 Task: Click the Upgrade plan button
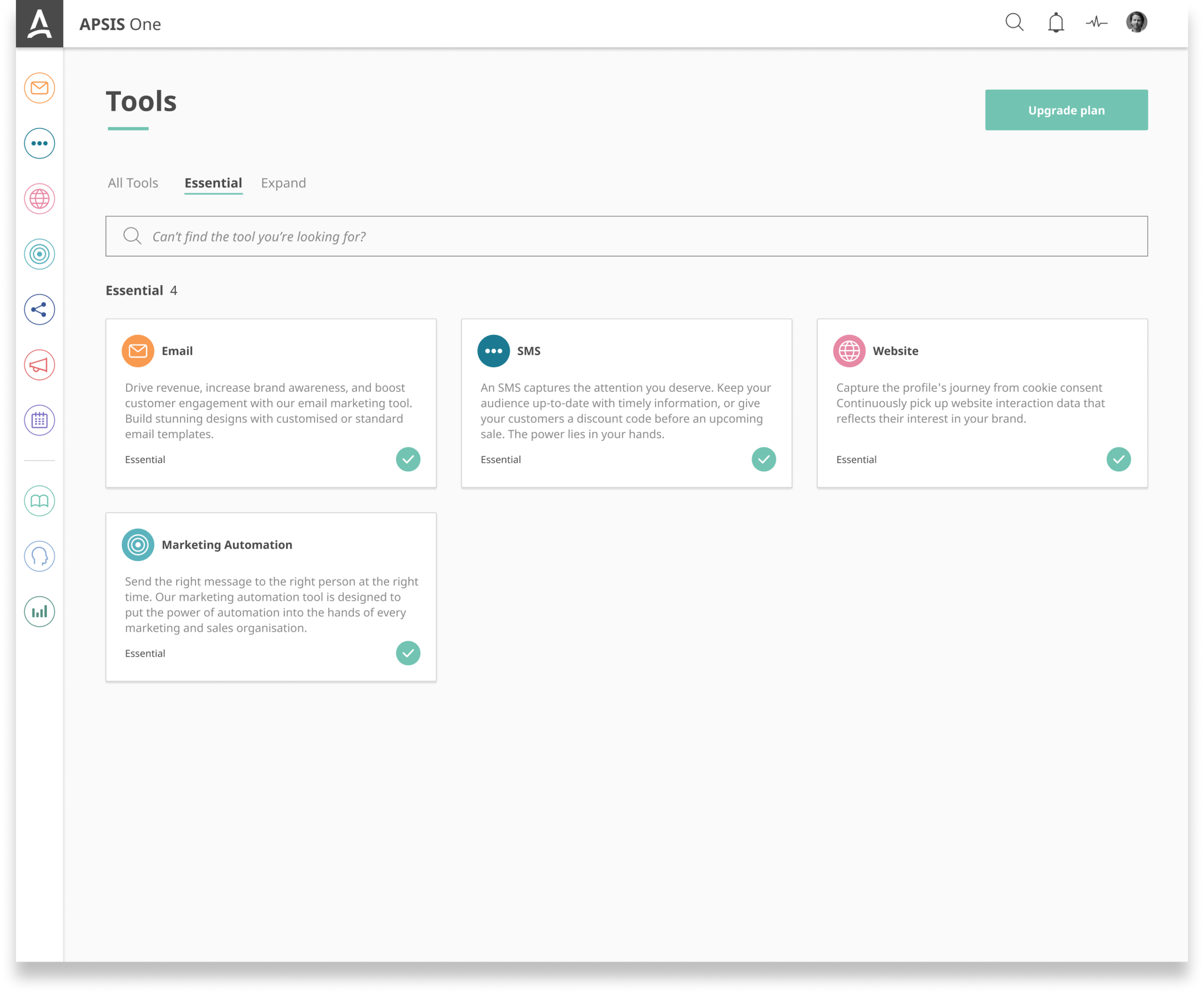(x=1066, y=110)
